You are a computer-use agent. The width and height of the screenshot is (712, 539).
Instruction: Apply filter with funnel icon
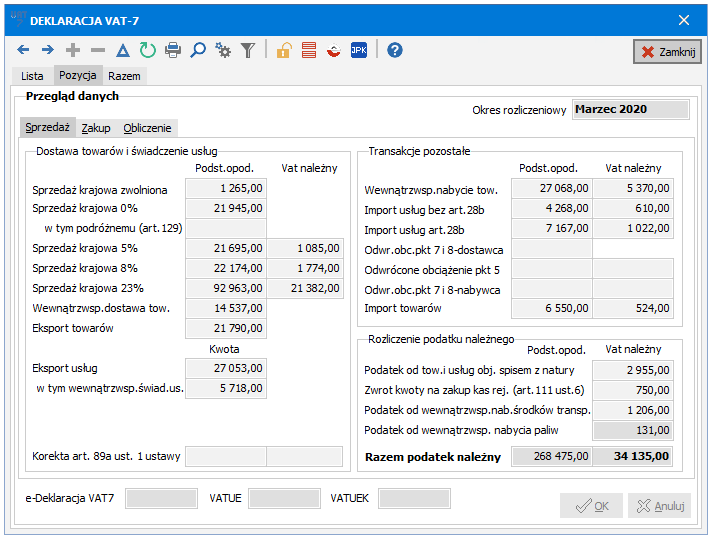248,50
